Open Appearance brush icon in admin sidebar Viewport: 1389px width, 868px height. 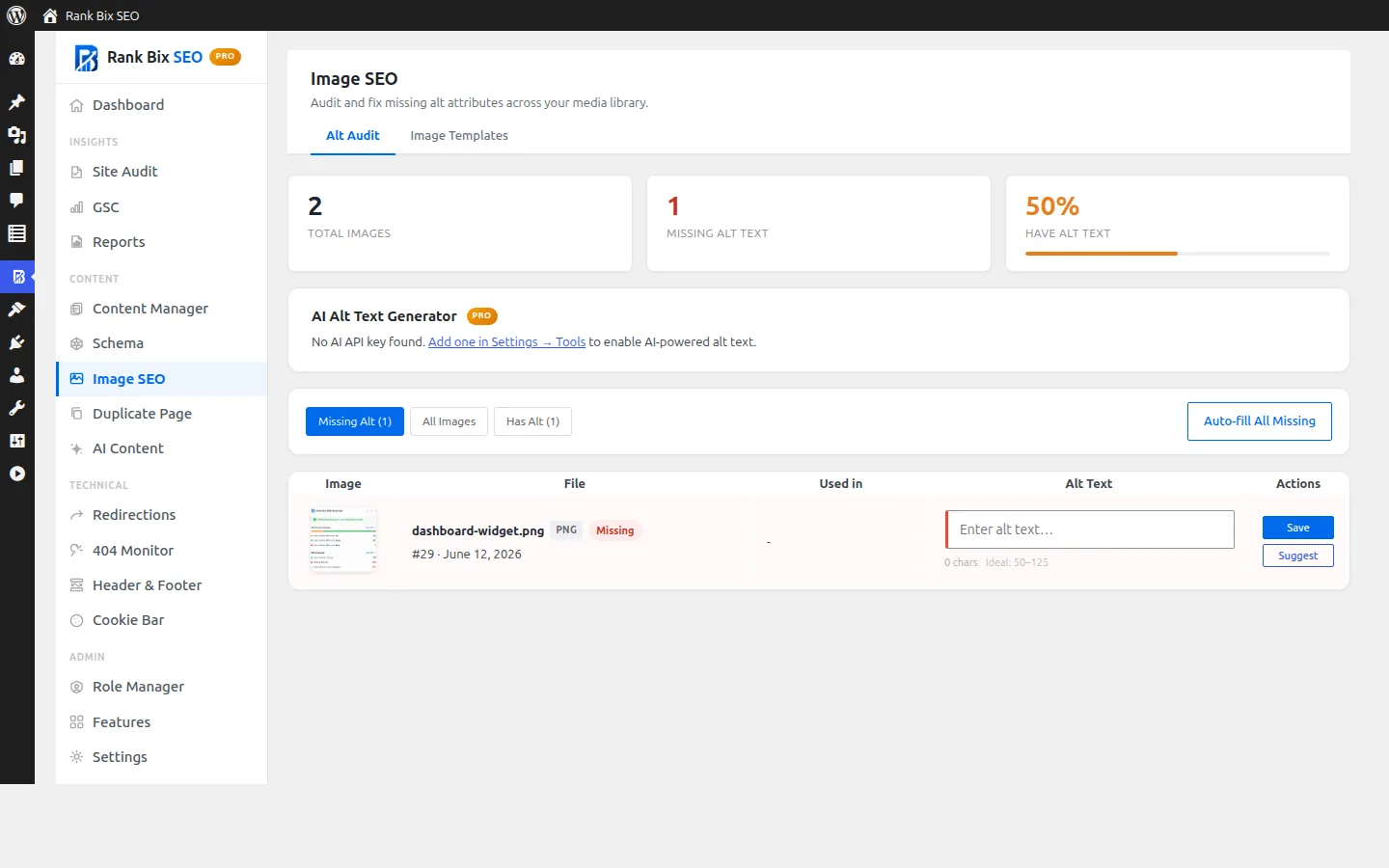[x=16, y=310]
